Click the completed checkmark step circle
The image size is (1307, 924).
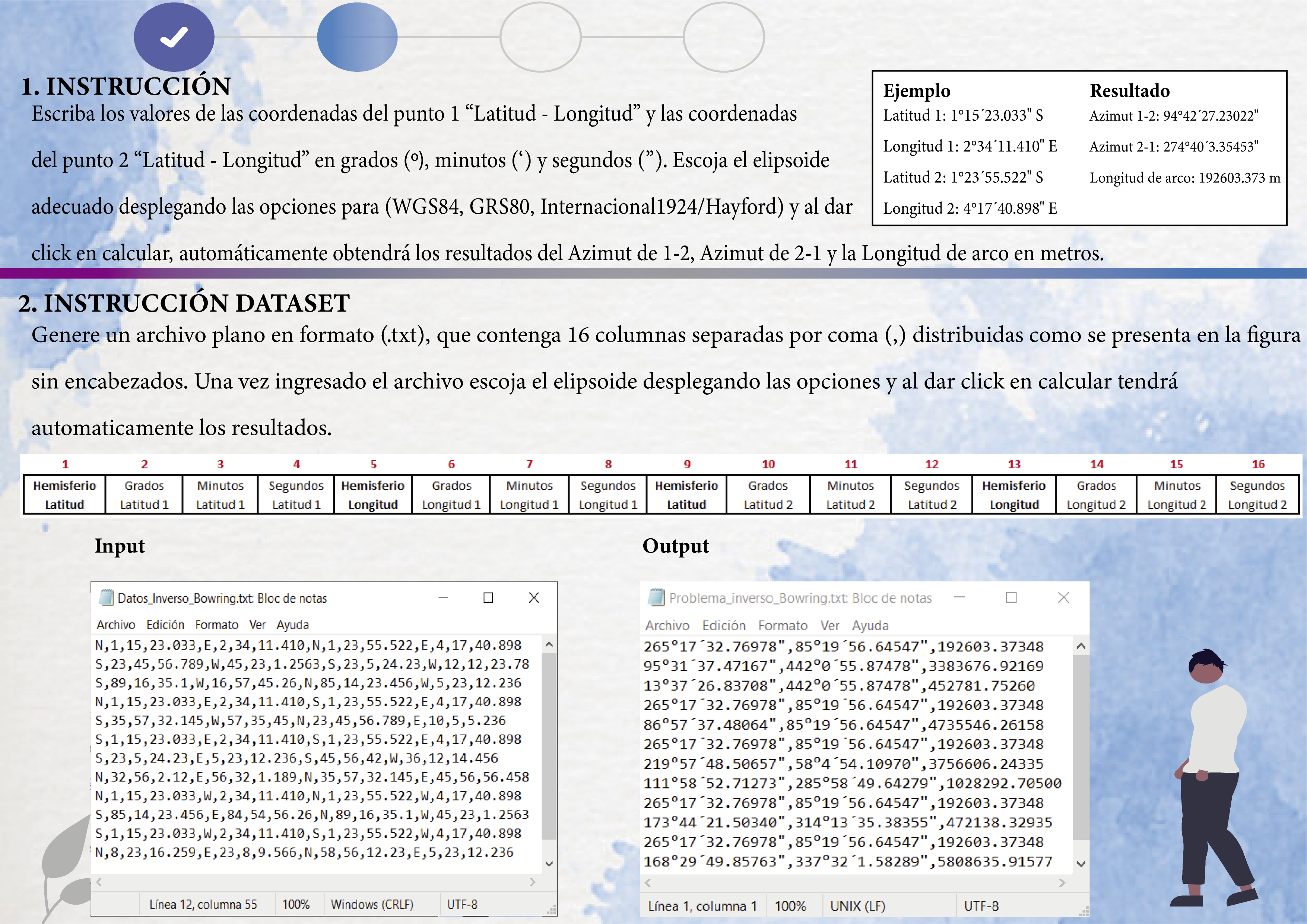click(174, 38)
